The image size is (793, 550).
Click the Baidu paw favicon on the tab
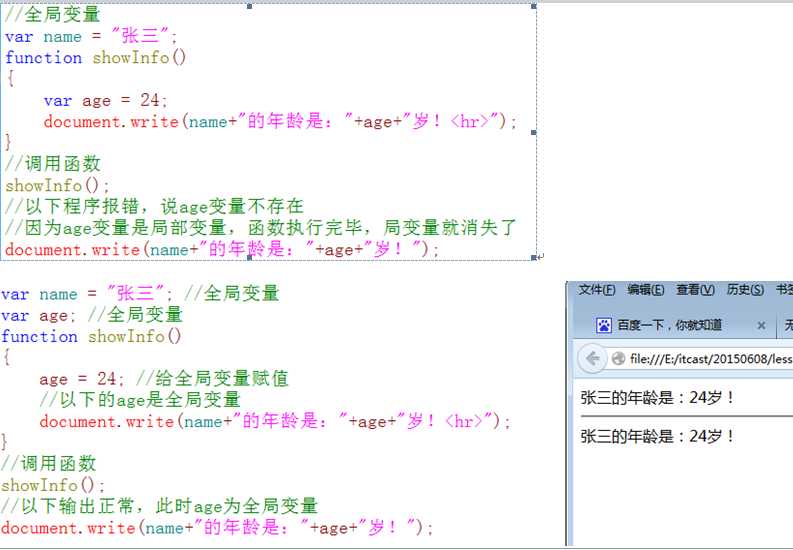tap(604, 325)
